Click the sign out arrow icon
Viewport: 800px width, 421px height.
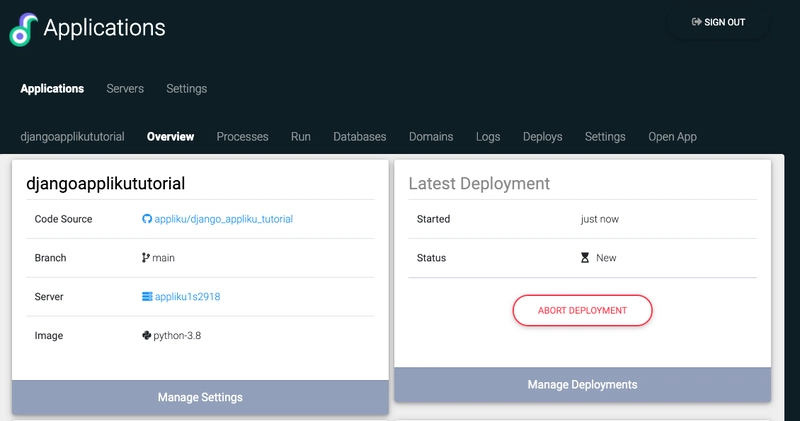(x=696, y=22)
